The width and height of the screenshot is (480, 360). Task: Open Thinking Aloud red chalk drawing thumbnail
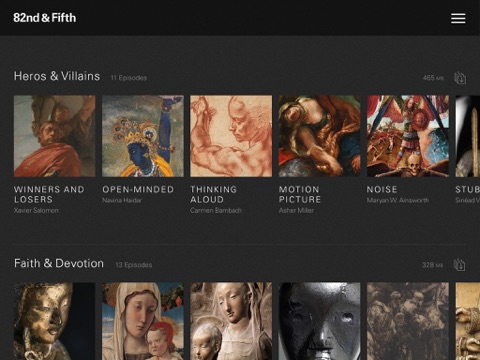coord(231,136)
